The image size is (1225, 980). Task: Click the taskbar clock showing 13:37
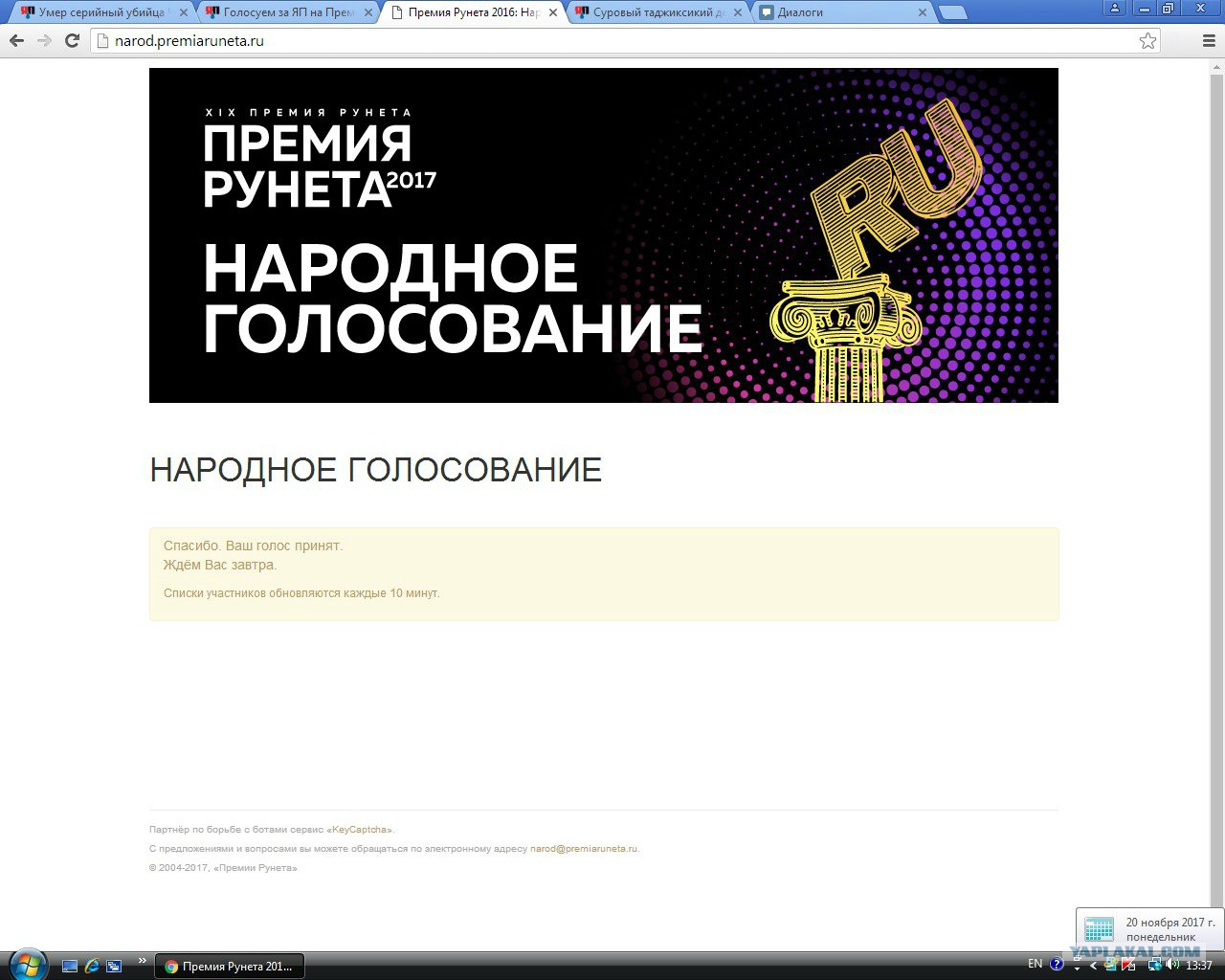pyautogui.click(x=1199, y=965)
